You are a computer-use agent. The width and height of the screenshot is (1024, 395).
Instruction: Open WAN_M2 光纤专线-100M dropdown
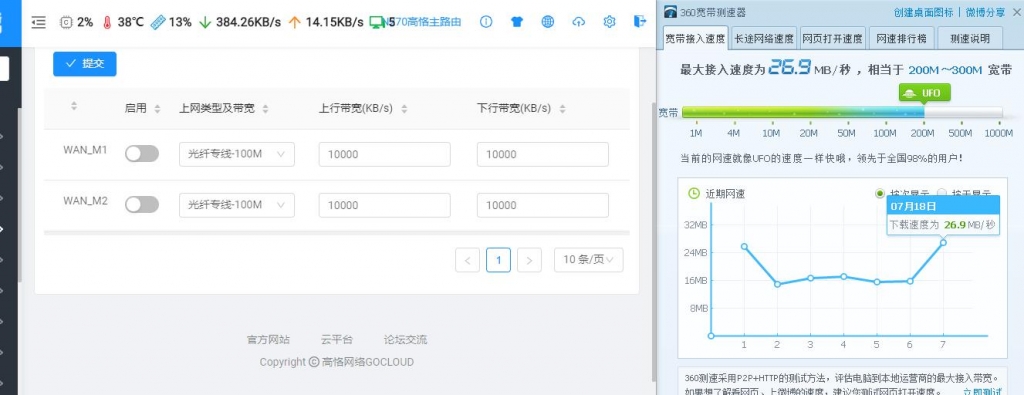(236, 205)
